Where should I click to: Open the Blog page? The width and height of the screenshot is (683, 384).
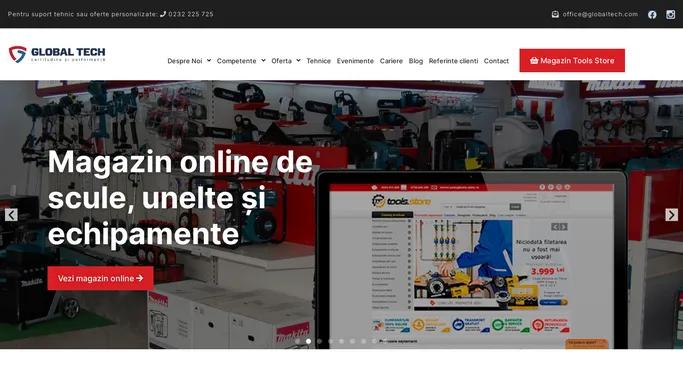[x=416, y=61]
